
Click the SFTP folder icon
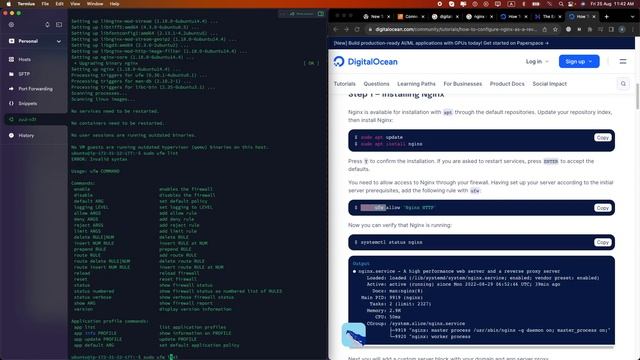pyautogui.click(x=11, y=74)
